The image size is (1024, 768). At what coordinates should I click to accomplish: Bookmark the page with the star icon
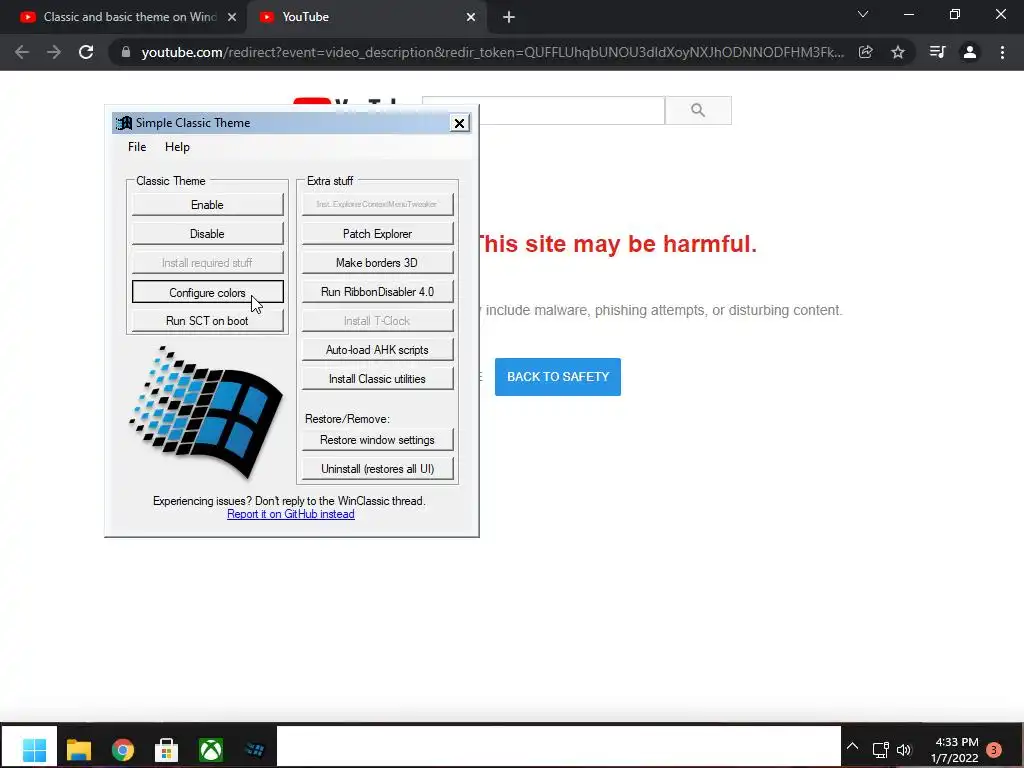point(898,52)
